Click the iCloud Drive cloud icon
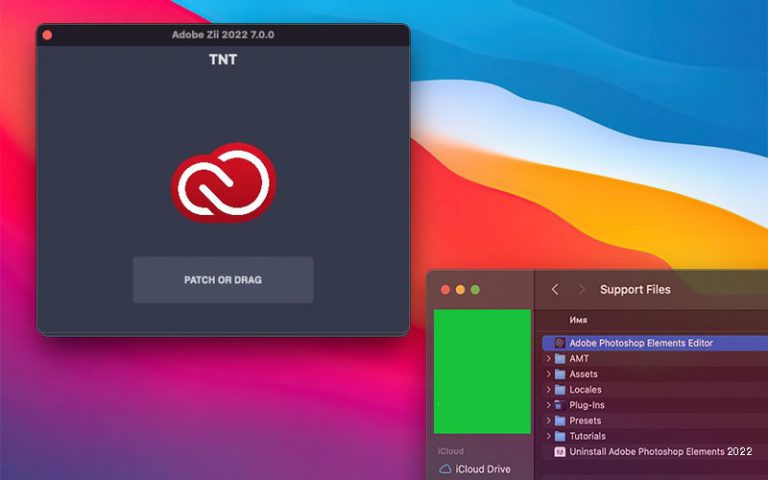768x480 pixels. [445, 469]
